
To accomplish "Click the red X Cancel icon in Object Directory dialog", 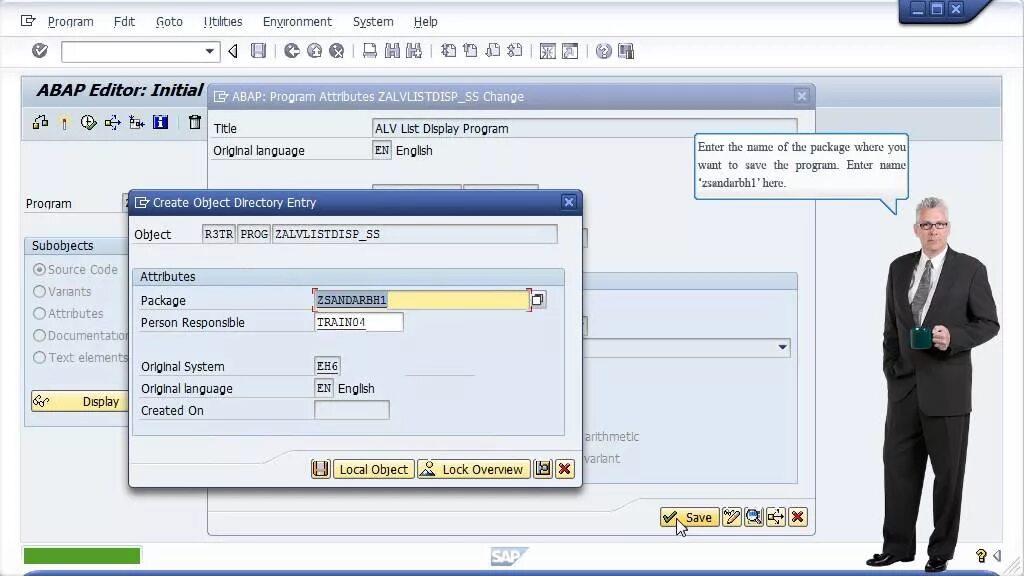I will 565,469.
